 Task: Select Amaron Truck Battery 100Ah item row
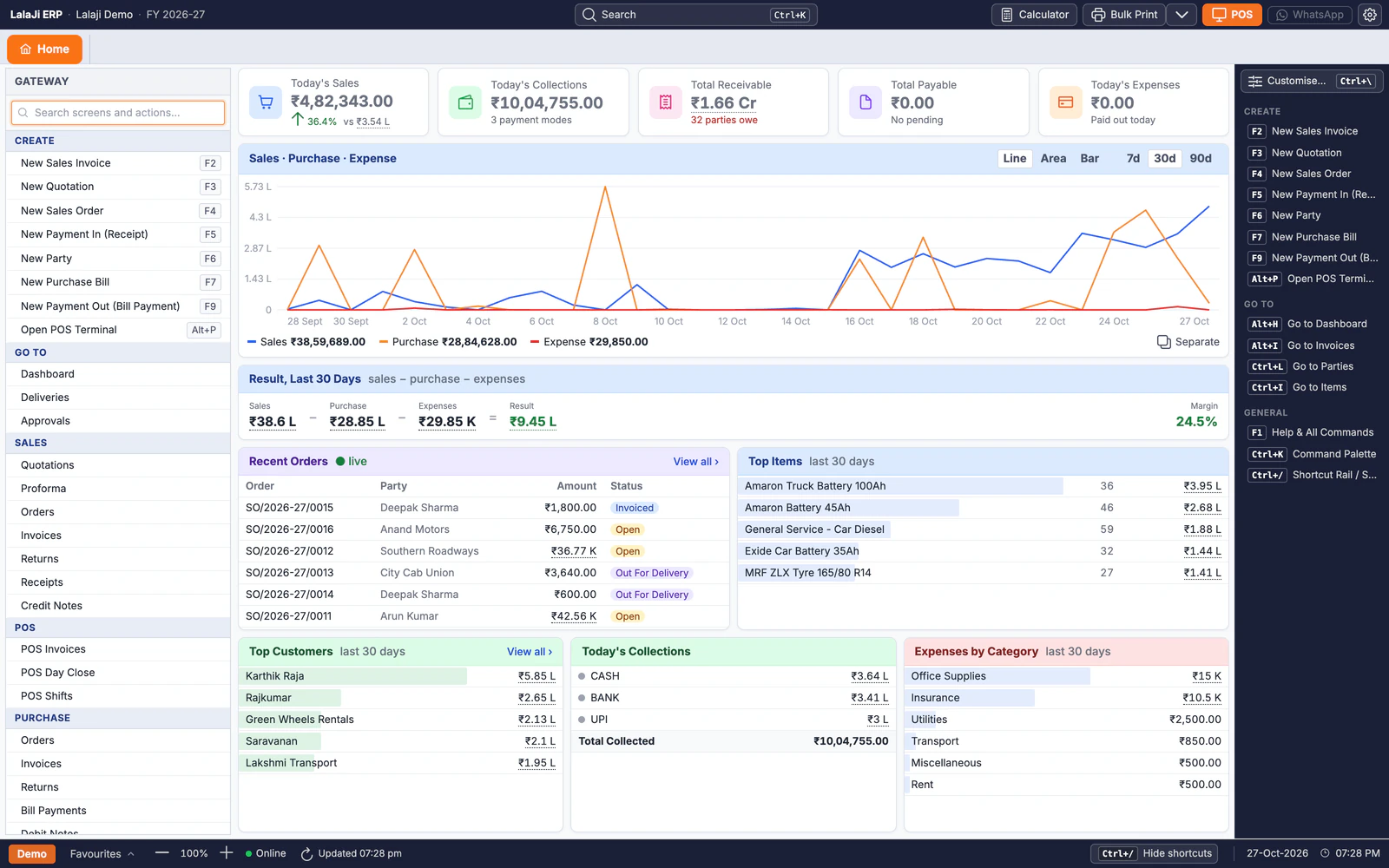pyautogui.click(x=982, y=486)
